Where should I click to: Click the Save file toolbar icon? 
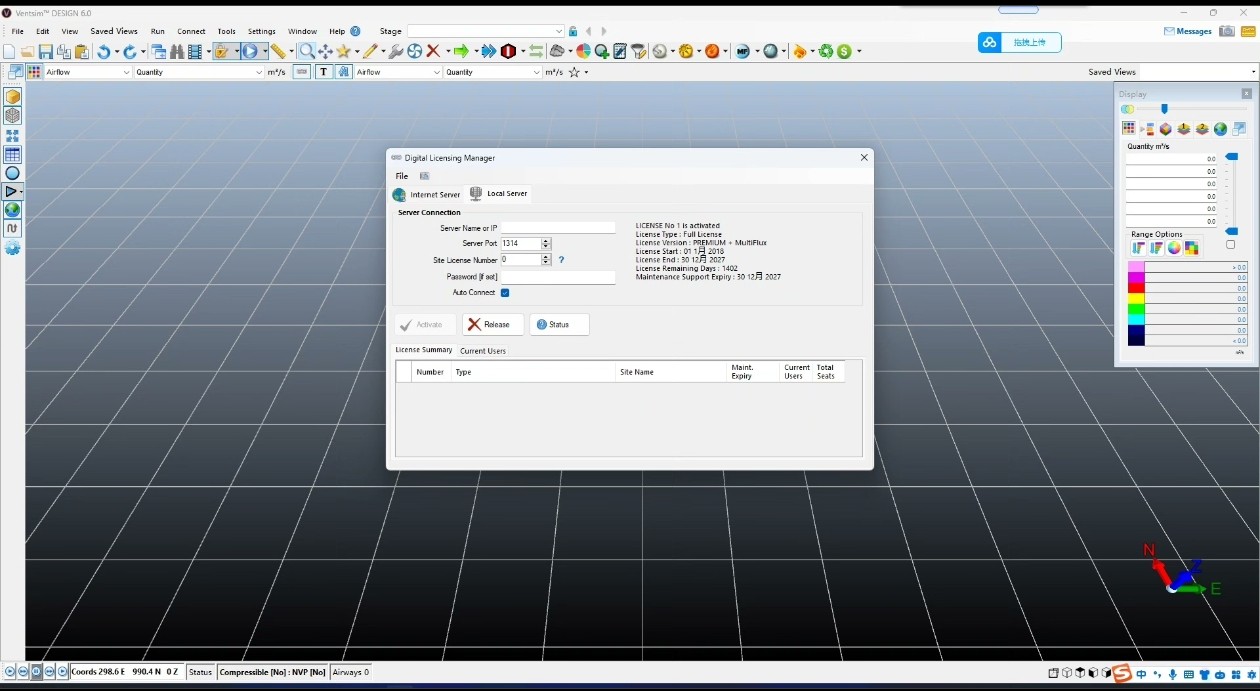[45, 51]
